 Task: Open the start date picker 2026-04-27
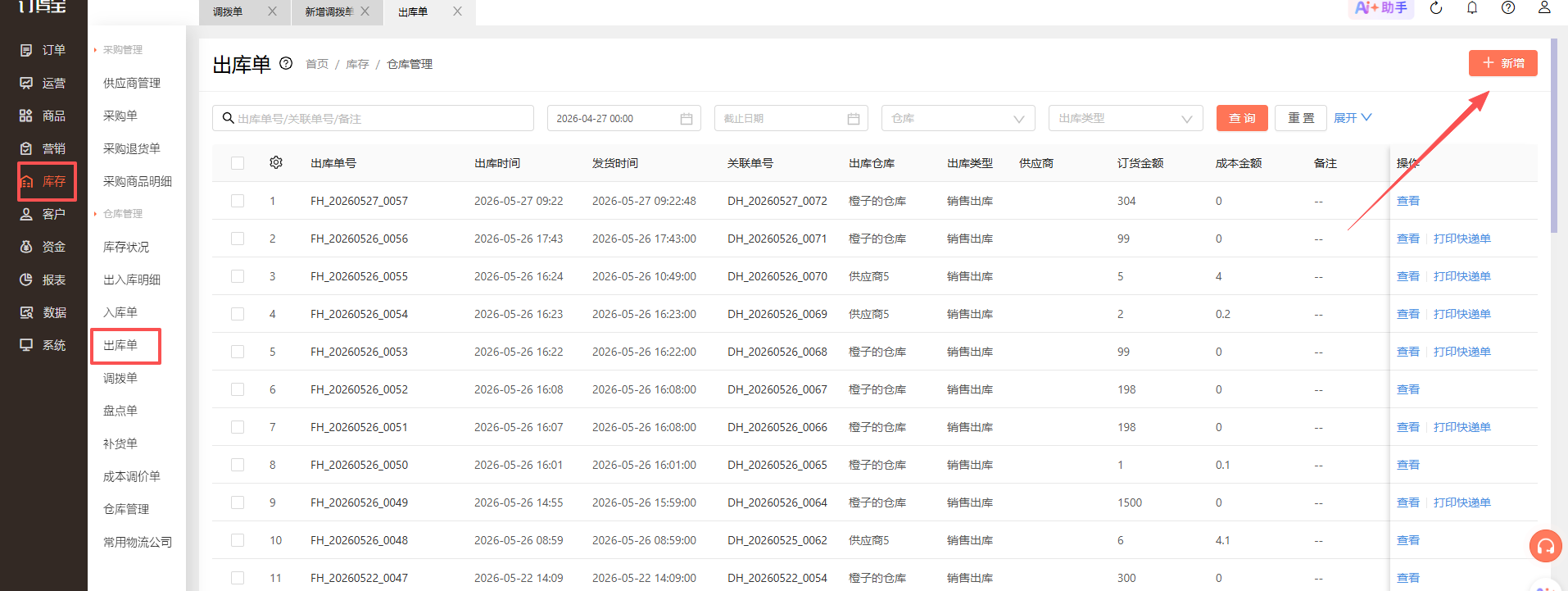tap(624, 118)
